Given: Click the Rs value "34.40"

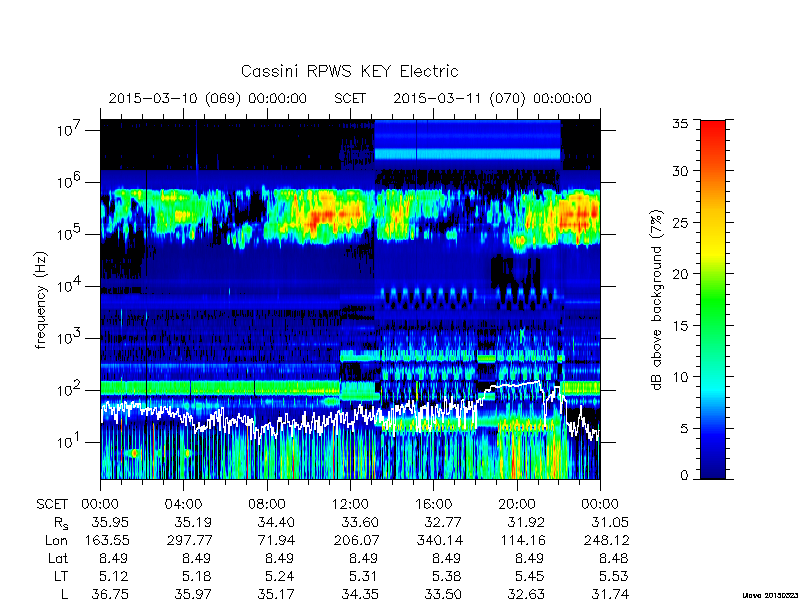Looking at the screenshot, I should 276,522.
